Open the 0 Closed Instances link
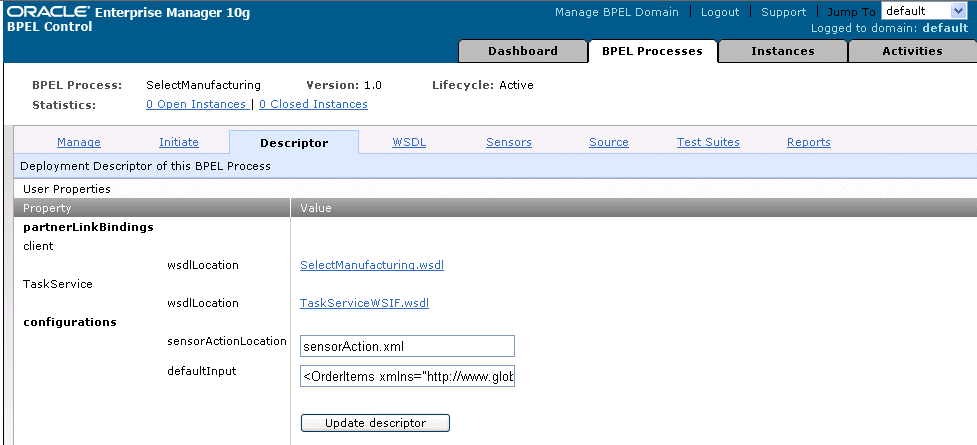Screen dimensions: 977x445 click(313, 104)
